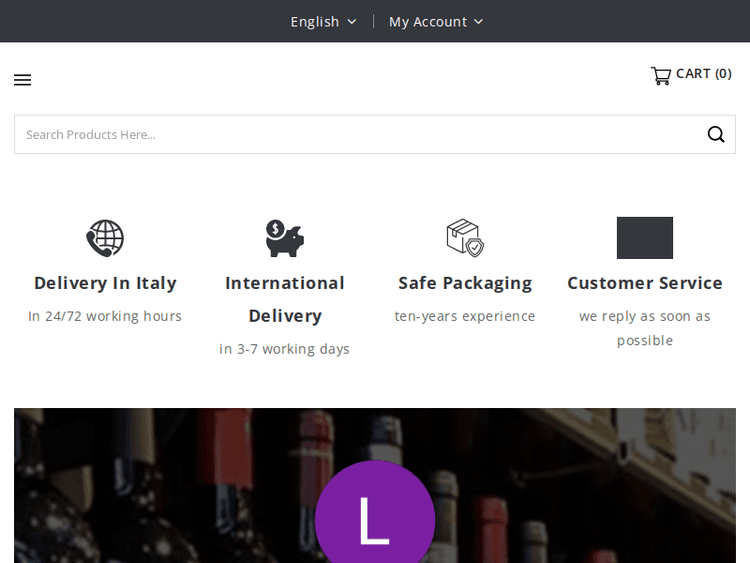Screen dimensions: 750x563
Task: Click the 'ten-years experience' text
Action: [465, 316]
